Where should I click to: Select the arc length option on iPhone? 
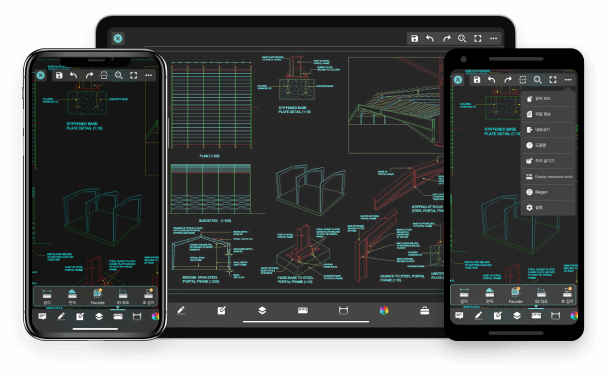(149, 296)
